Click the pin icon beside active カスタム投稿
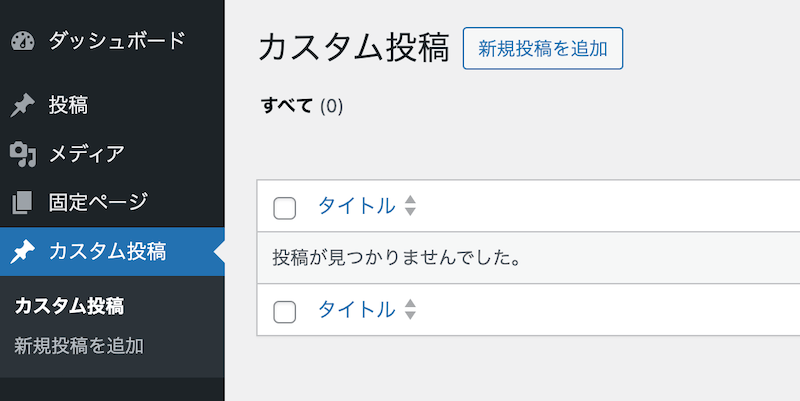The width and height of the screenshot is (800, 401). click(23, 252)
